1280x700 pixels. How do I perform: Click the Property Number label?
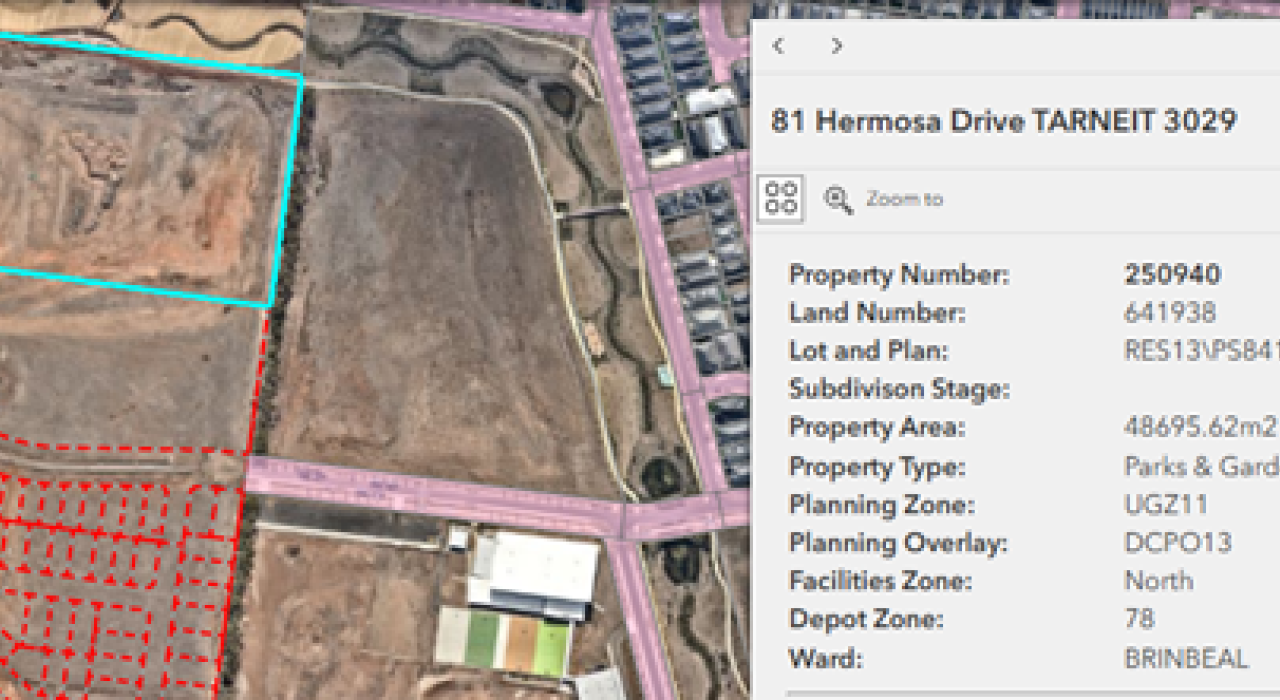899,275
